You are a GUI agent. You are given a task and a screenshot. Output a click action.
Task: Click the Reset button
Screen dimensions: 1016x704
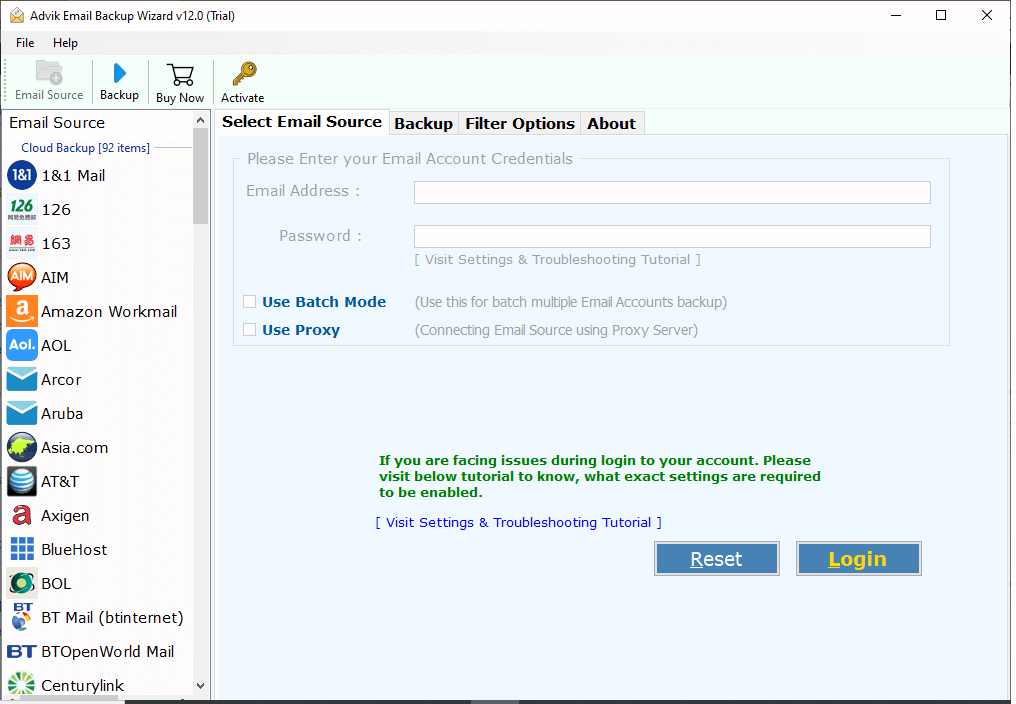716,559
